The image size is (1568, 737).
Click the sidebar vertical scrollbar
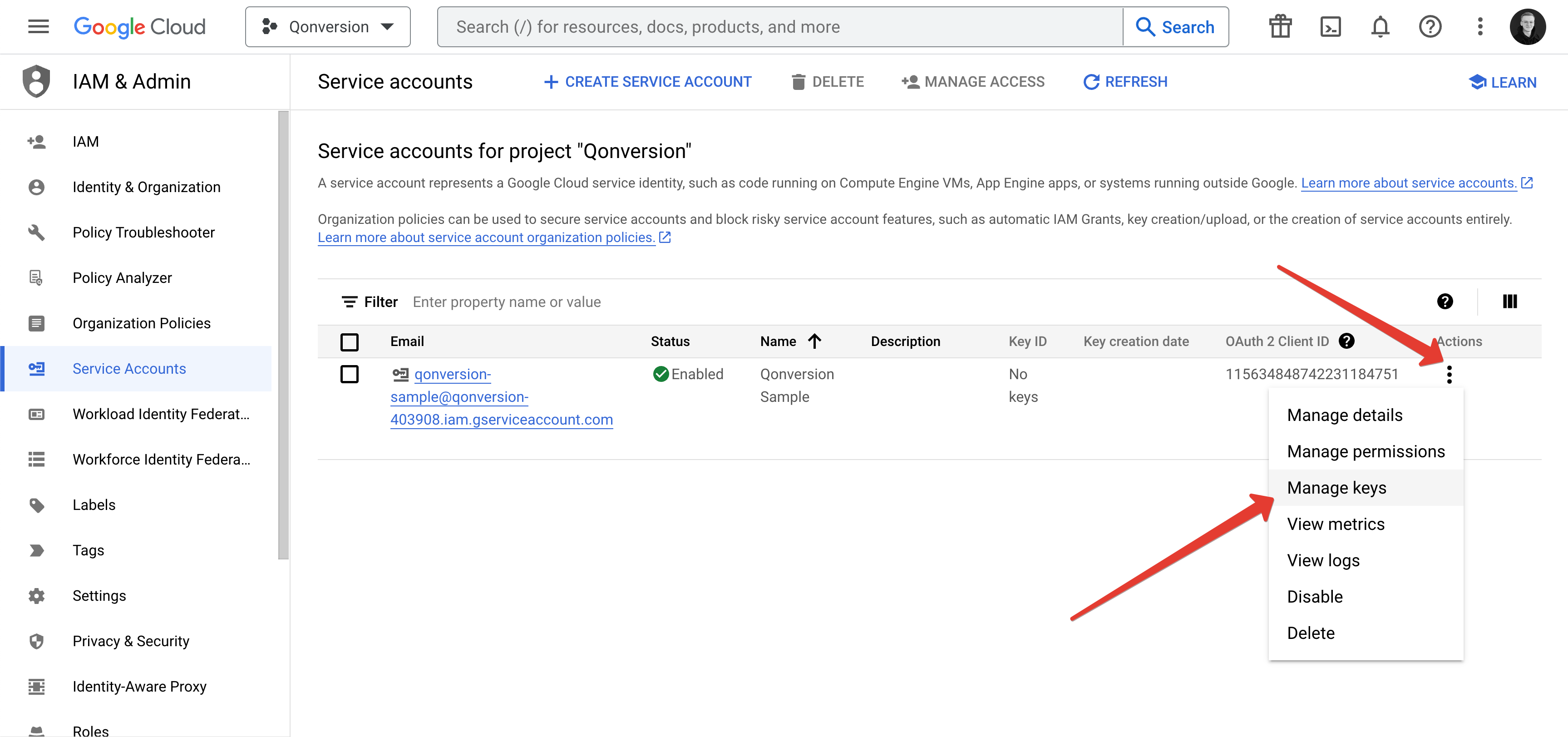pos(283,335)
